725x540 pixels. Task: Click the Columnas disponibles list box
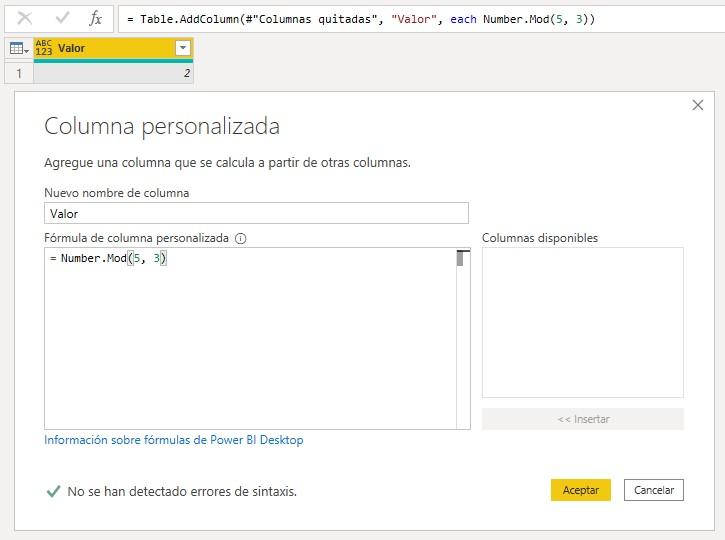click(582, 322)
